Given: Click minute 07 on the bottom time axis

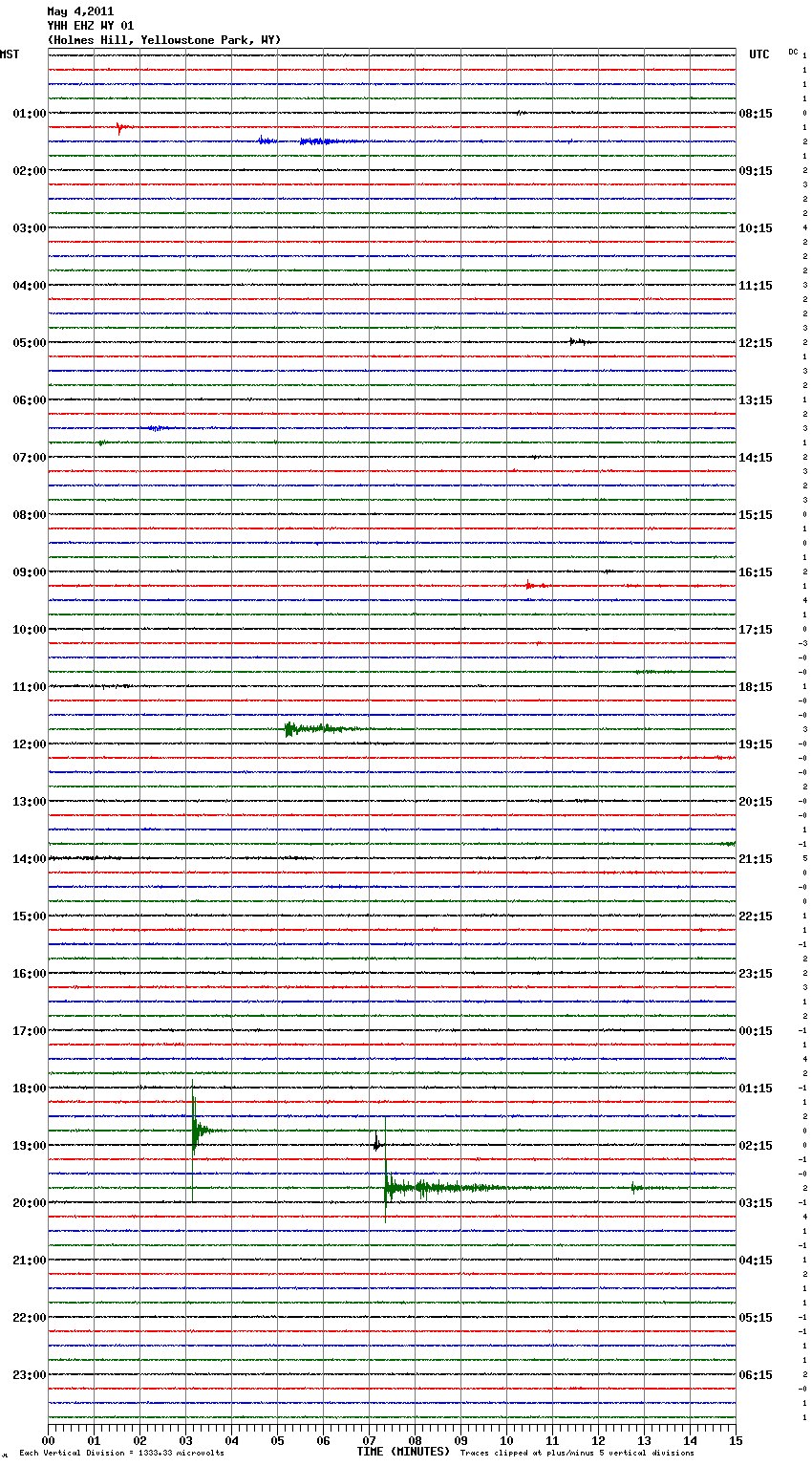Looking at the screenshot, I should pyautogui.click(x=369, y=1440).
